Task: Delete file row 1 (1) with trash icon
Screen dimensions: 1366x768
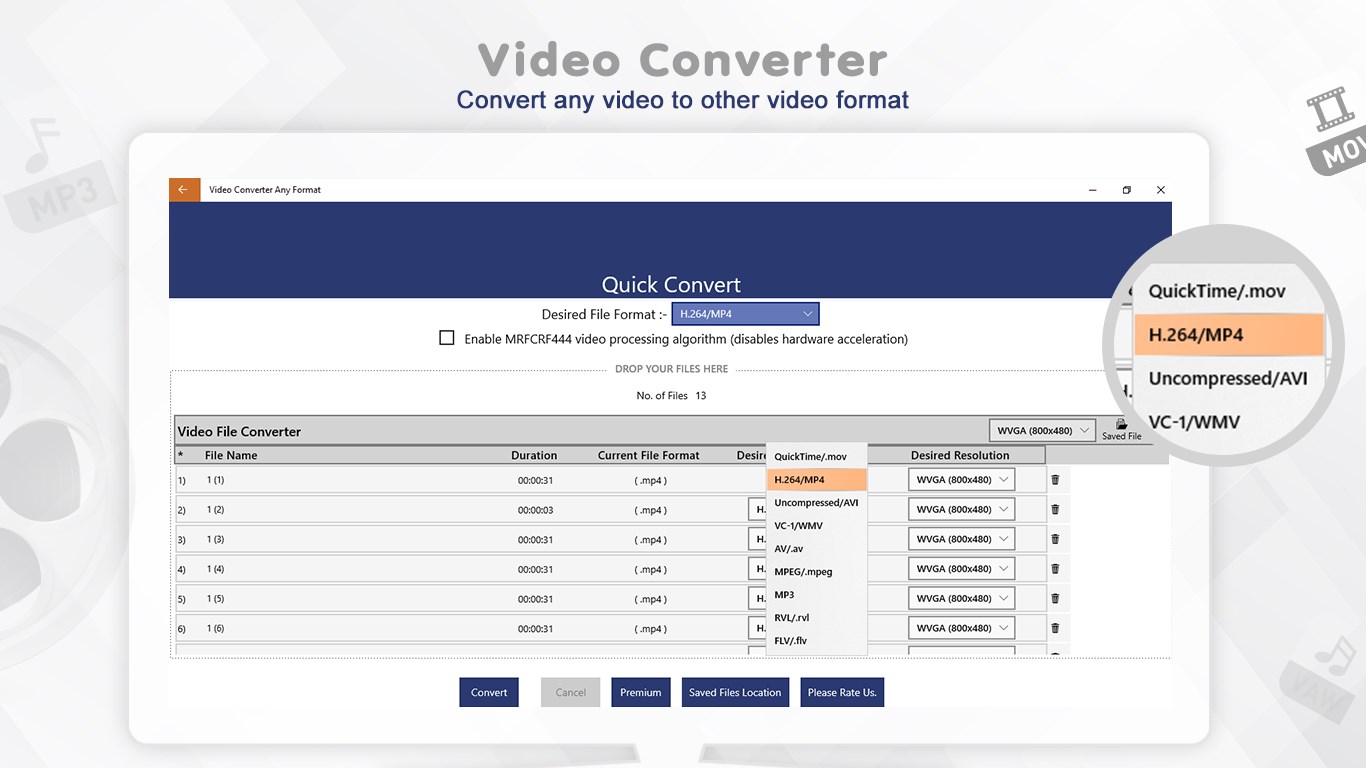Action: pos(1055,480)
